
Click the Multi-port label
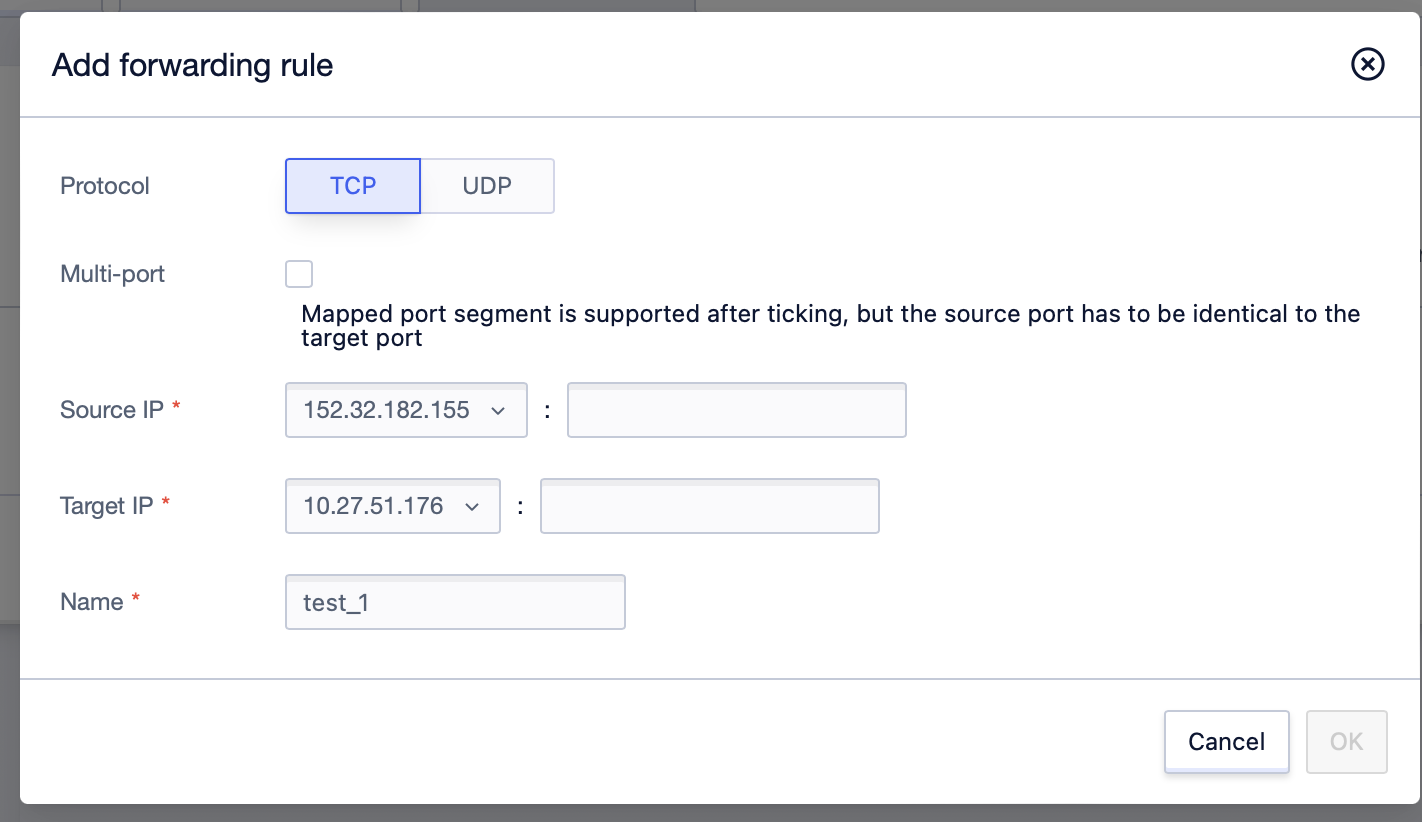113,274
